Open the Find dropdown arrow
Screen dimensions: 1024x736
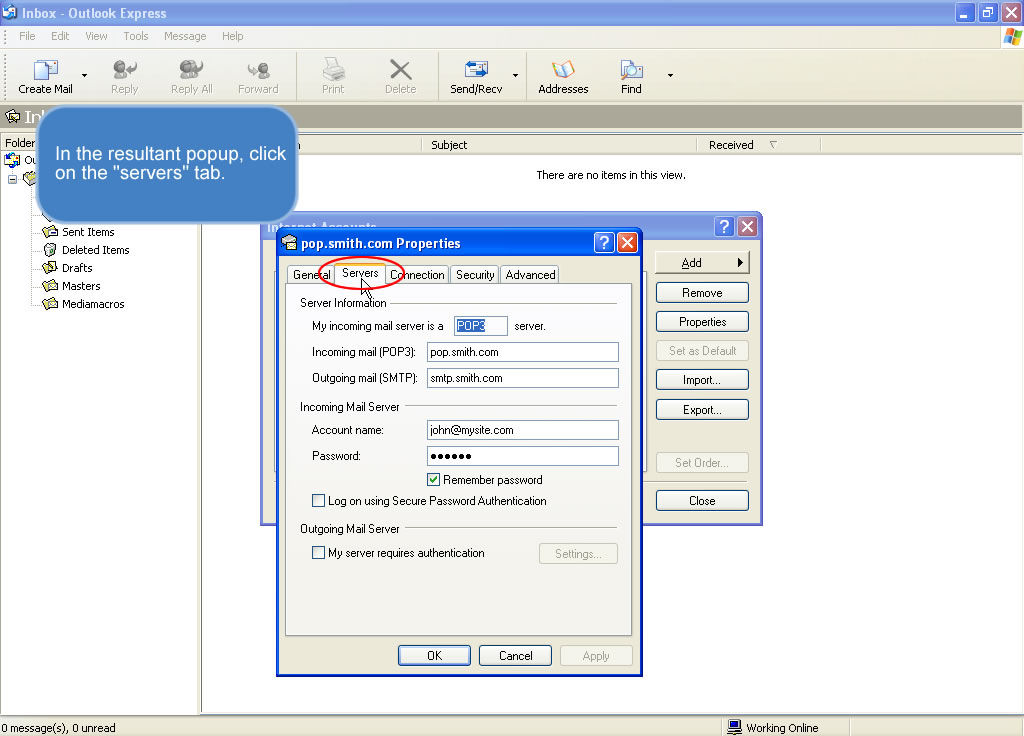pos(670,75)
